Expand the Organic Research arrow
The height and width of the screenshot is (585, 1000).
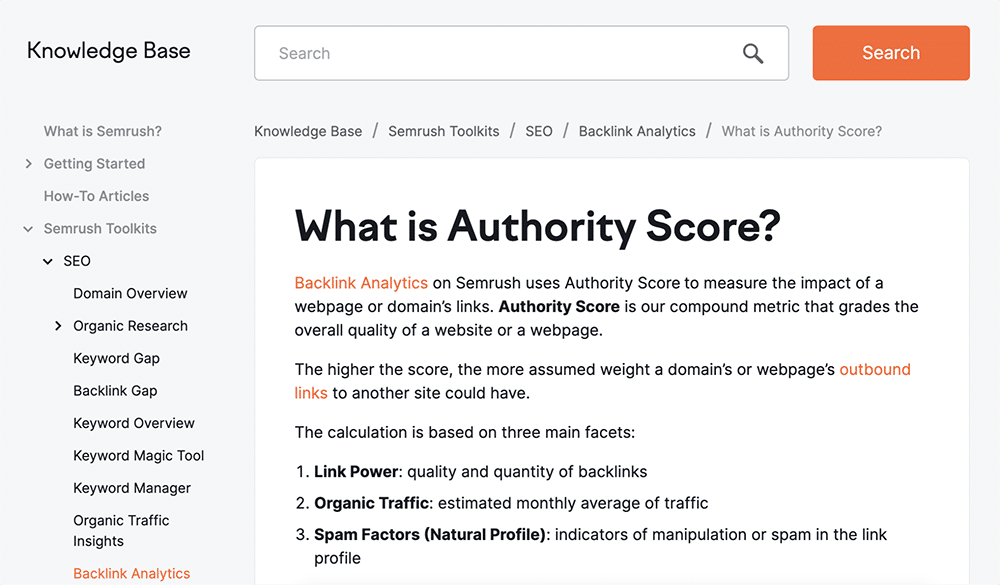tap(58, 325)
